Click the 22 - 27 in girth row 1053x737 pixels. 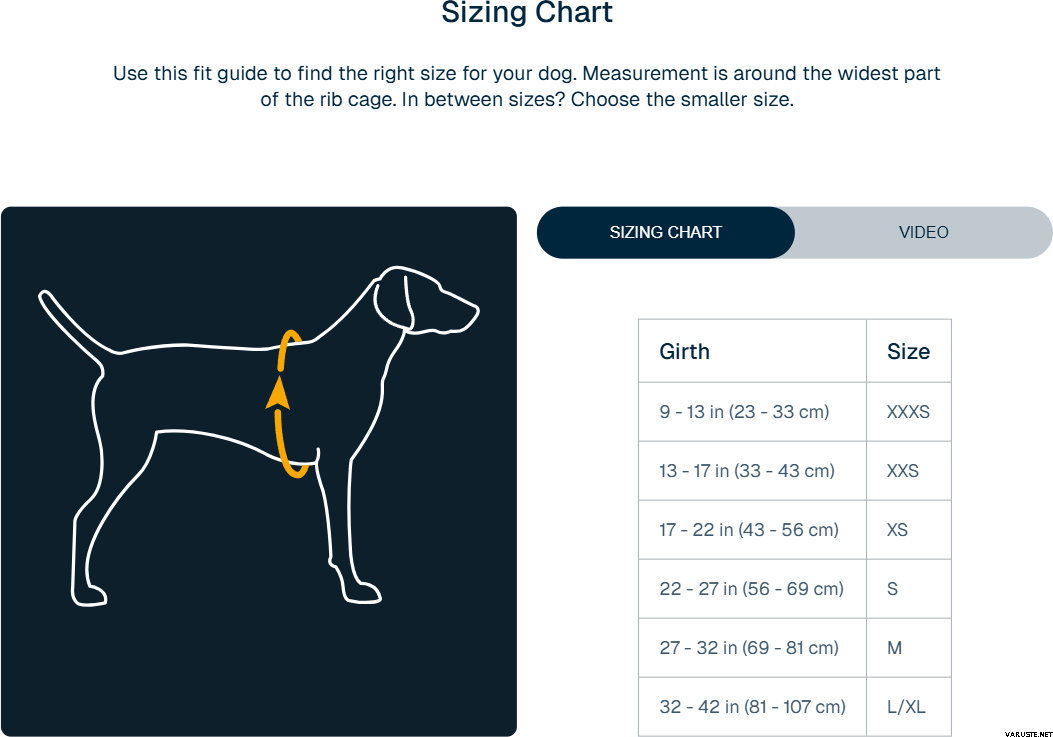751,588
